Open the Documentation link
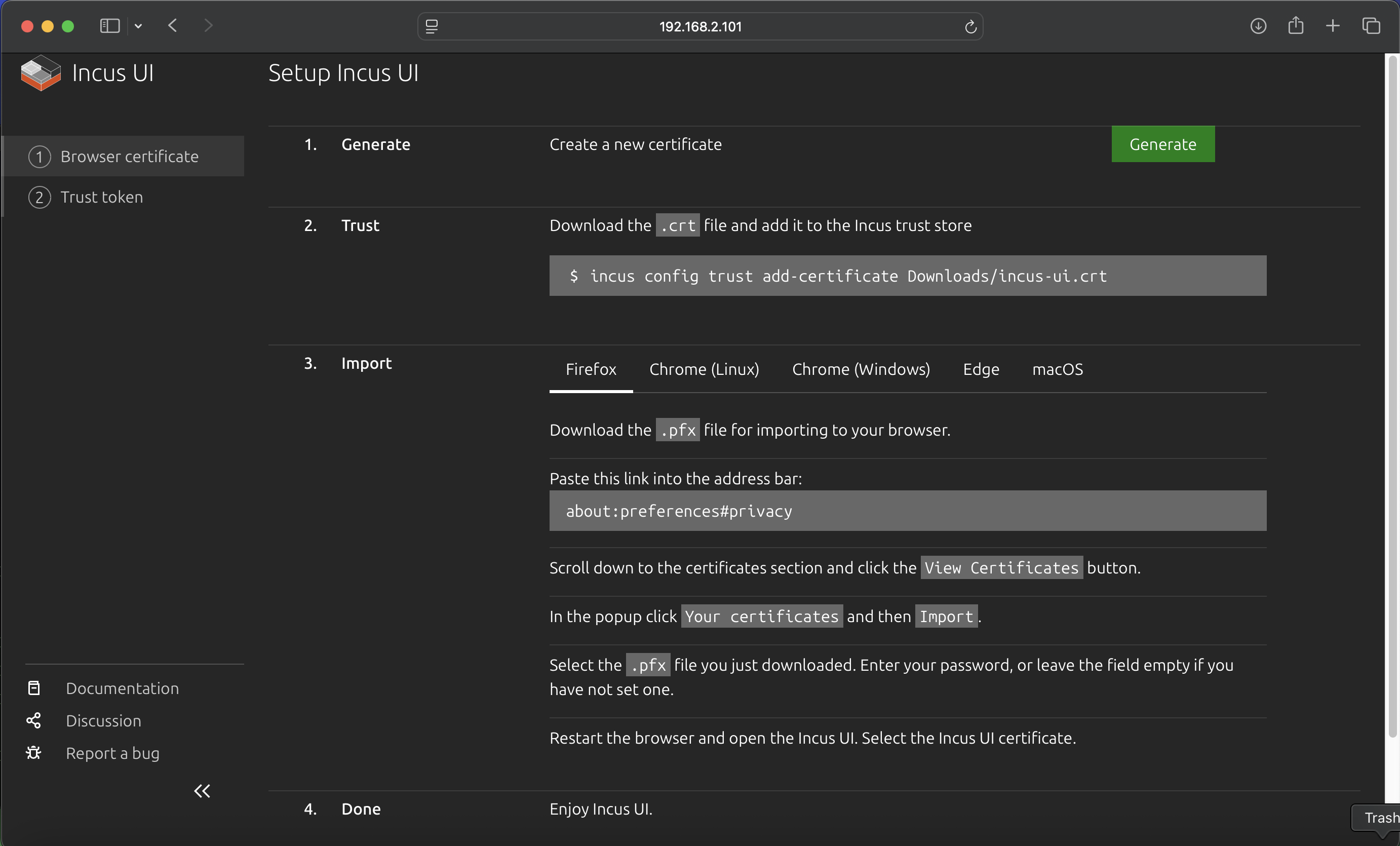1400x846 pixels. tap(122, 688)
